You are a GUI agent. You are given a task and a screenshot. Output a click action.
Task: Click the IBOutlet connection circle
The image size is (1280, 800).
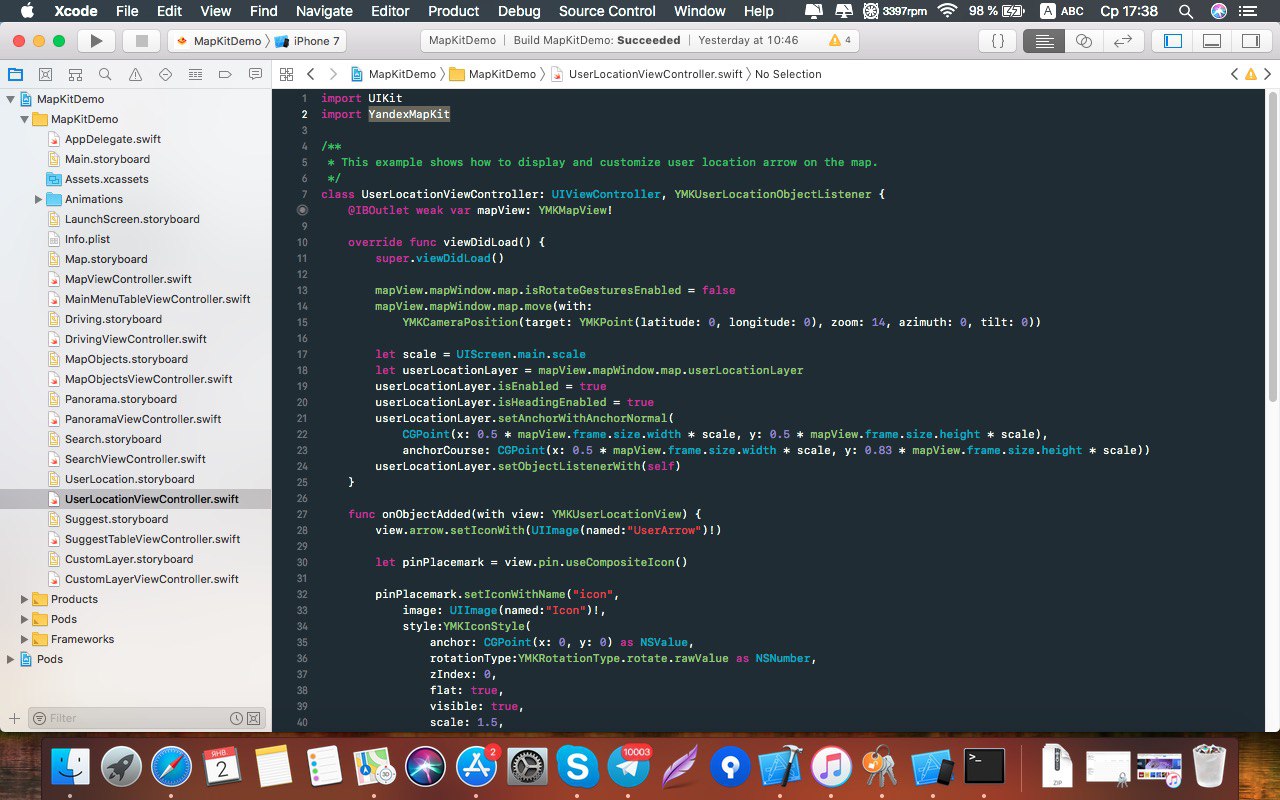[302, 210]
